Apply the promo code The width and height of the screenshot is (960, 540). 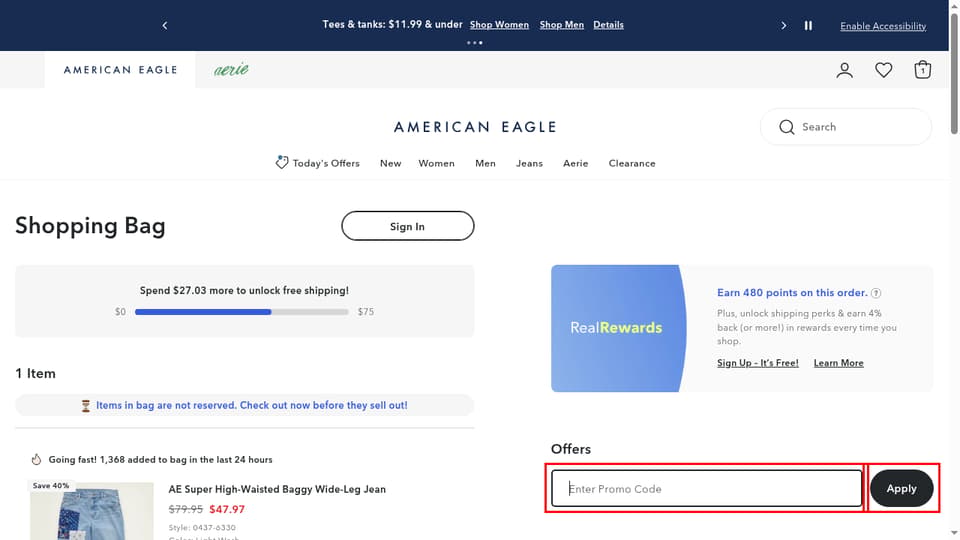coord(901,489)
